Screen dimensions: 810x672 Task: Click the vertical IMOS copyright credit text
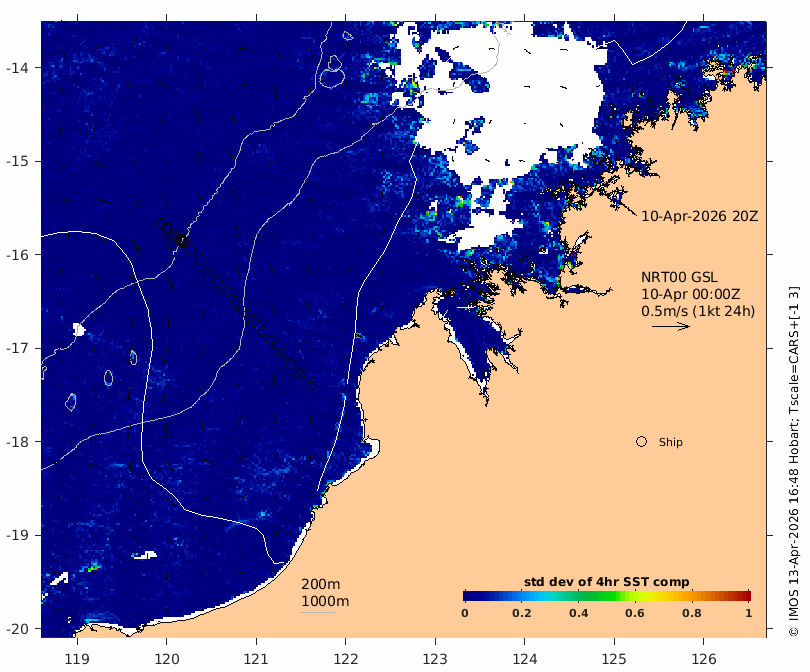tap(794, 461)
